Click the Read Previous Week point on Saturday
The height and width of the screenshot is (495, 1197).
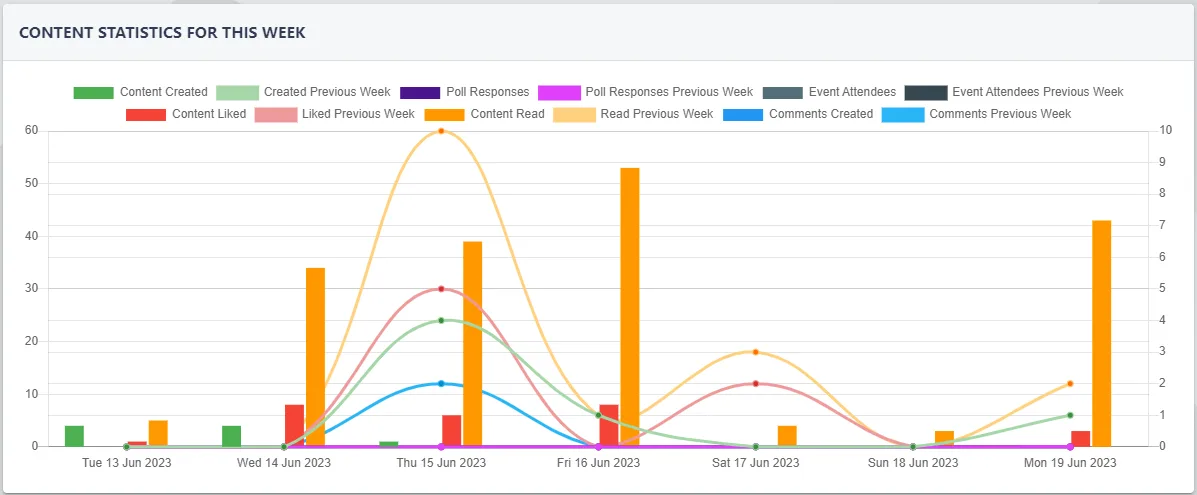pyautogui.click(x=756, y=352)
